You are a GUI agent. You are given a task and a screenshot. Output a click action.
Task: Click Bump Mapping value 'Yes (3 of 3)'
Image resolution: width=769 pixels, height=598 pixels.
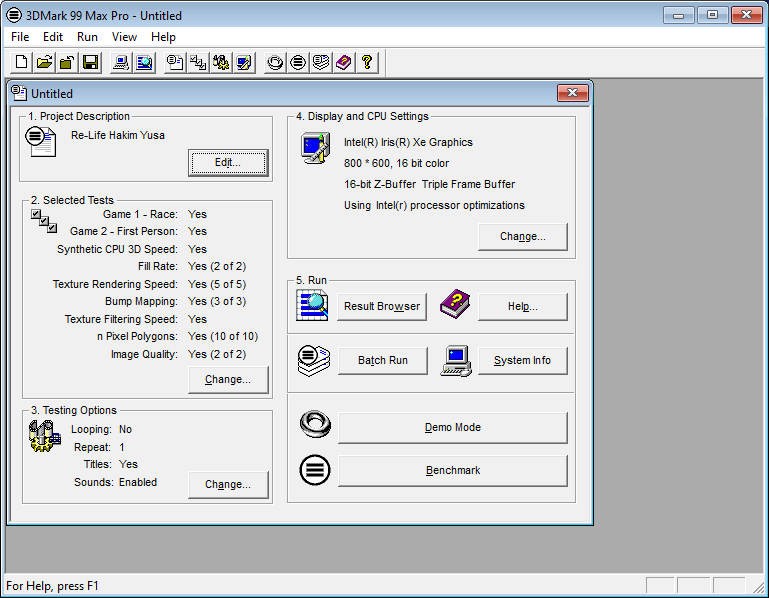[x=217, y=301]
